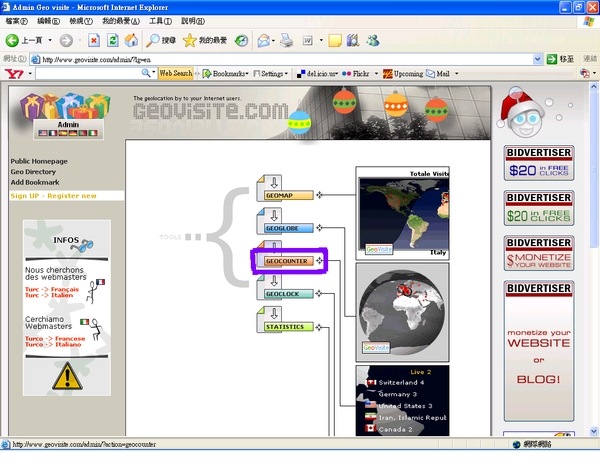Open the 編輯(E) menu
600x469 pixels.
click(x=48, y=21)
